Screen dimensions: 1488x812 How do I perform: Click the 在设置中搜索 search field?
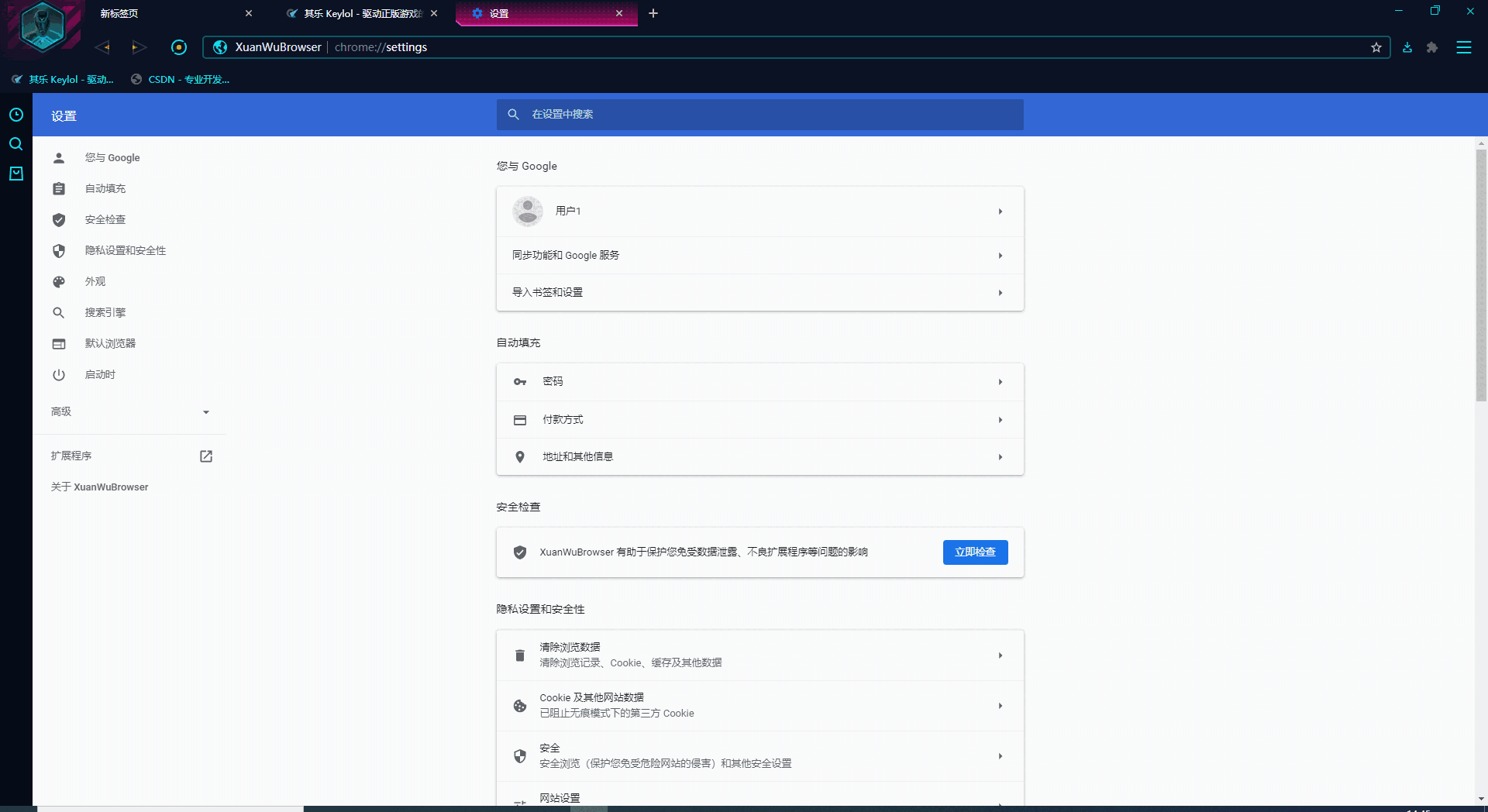[x=760, y=114]
